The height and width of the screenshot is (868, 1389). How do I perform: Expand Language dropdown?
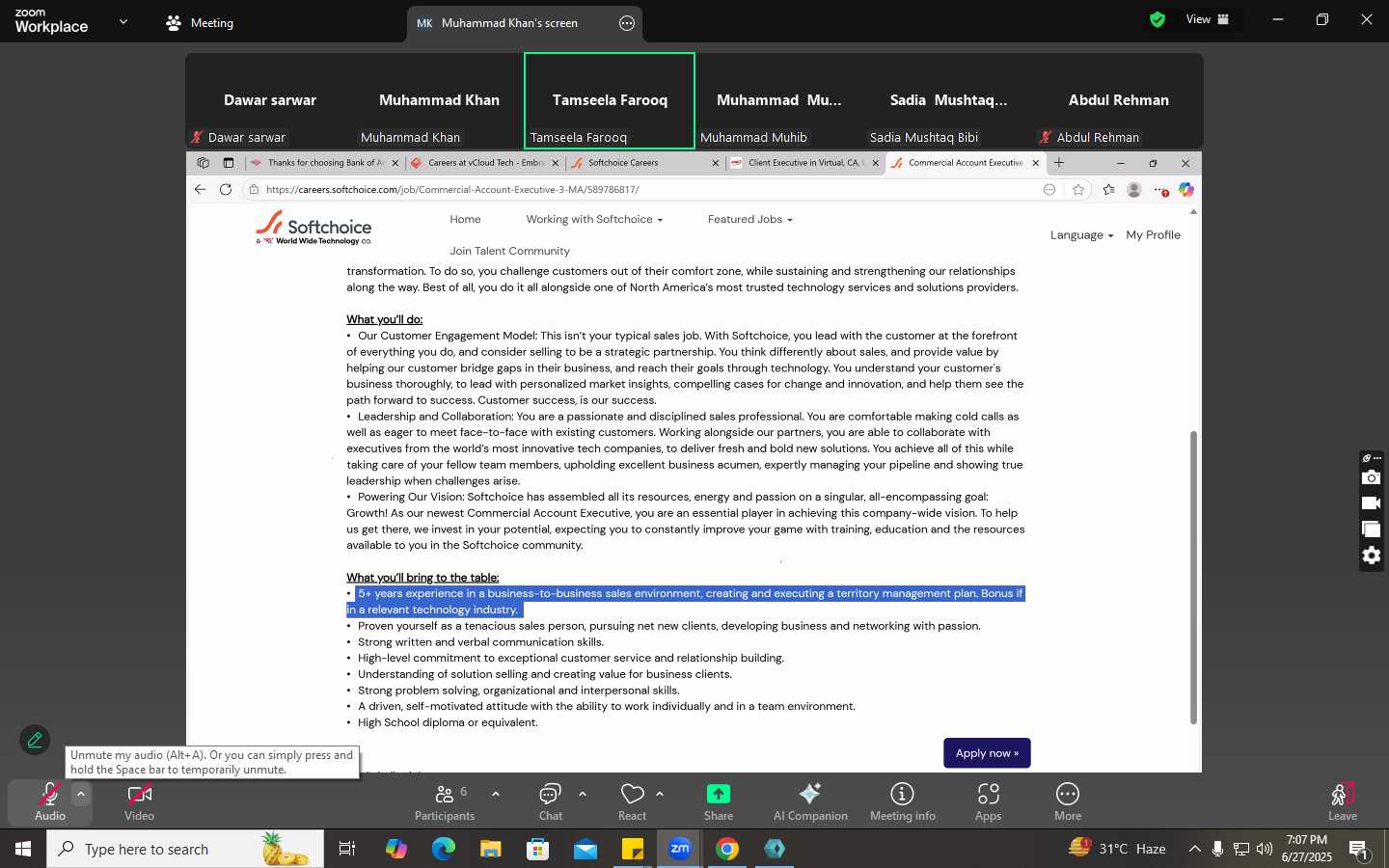click(x=1081, y=235)
